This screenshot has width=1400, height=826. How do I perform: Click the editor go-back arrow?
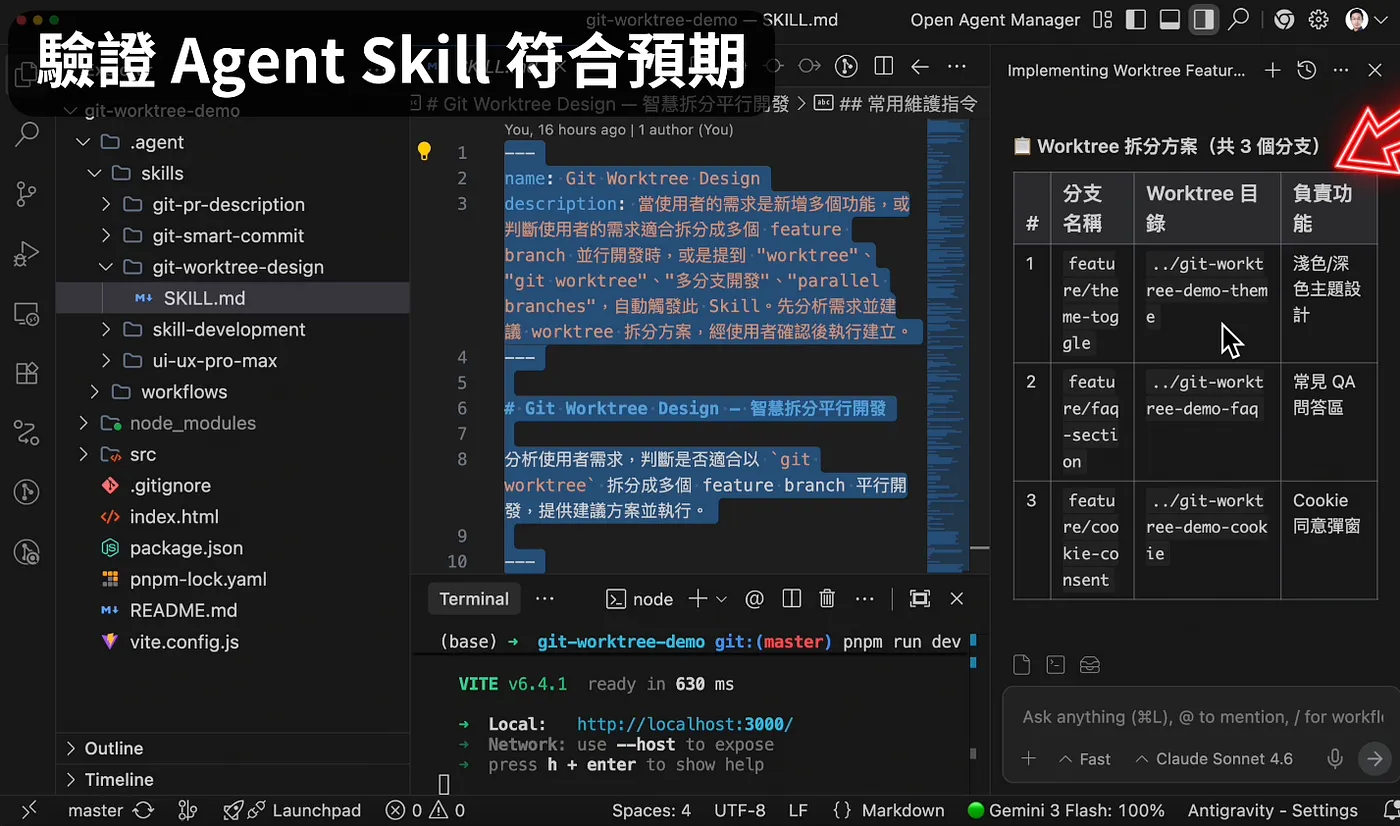(920, 66)
